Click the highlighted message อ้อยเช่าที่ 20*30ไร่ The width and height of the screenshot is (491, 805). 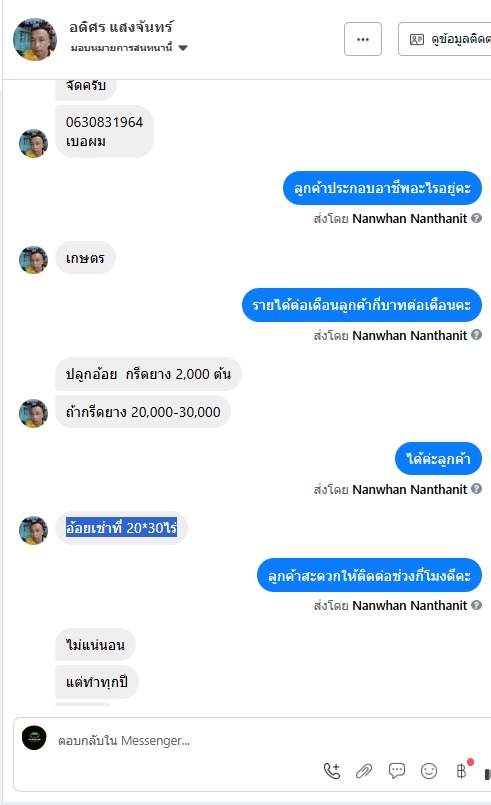tap(121, 528)
